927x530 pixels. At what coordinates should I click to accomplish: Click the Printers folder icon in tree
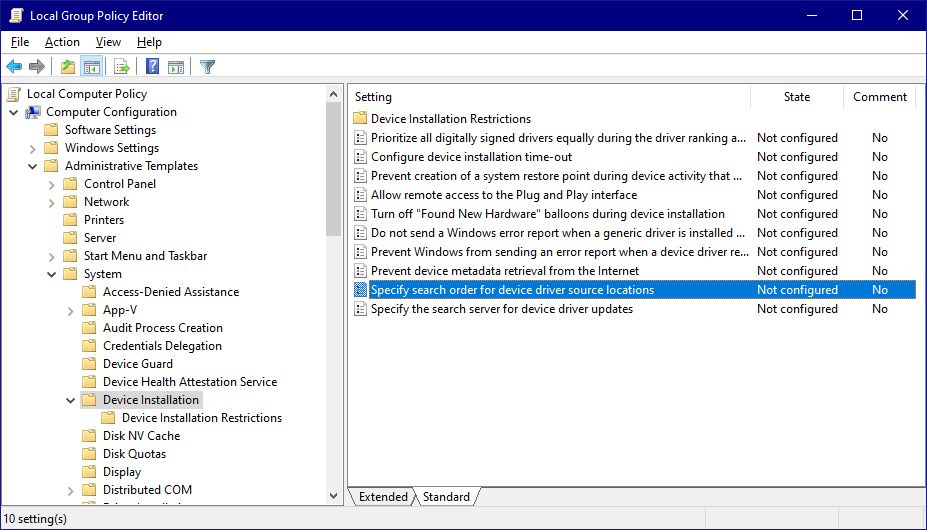(x=70, y=220)
